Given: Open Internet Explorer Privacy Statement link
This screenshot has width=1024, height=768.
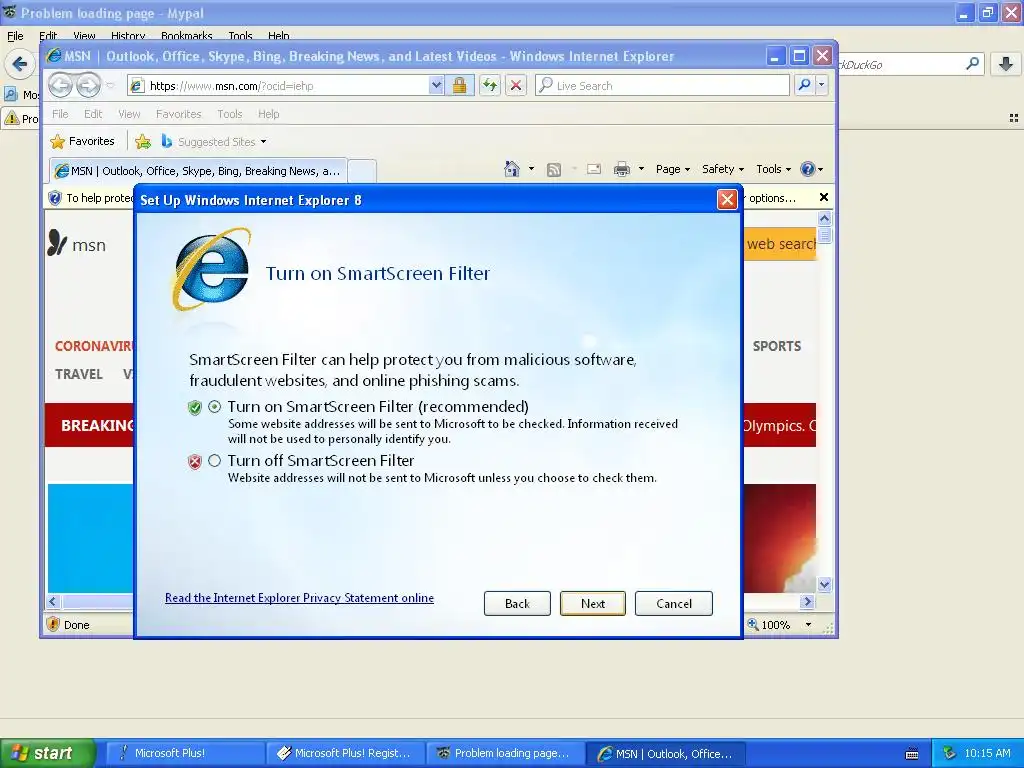Looking at the screenshot, I should coord(299,598).
